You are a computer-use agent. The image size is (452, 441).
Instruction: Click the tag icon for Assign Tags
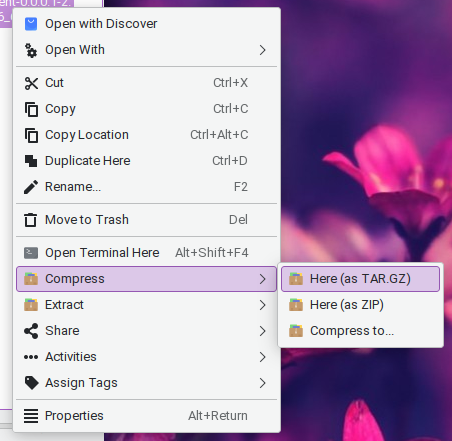click(31, 383)
